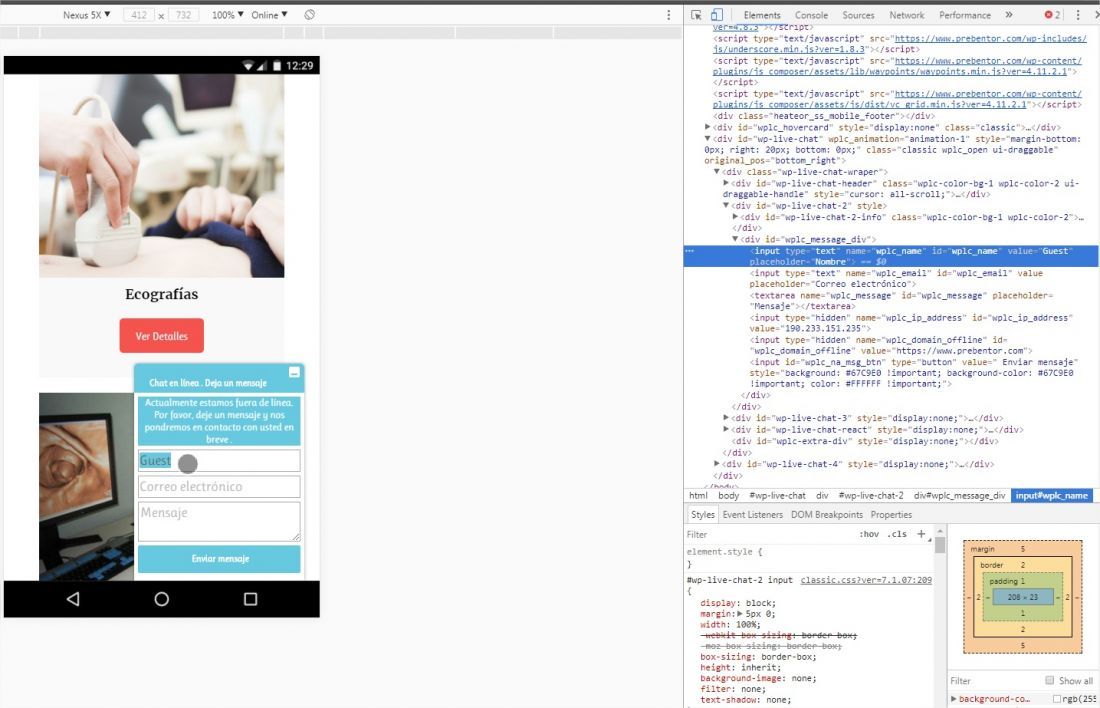
Task: Select the DOM Breakpoints subtab
Action: 826,514
